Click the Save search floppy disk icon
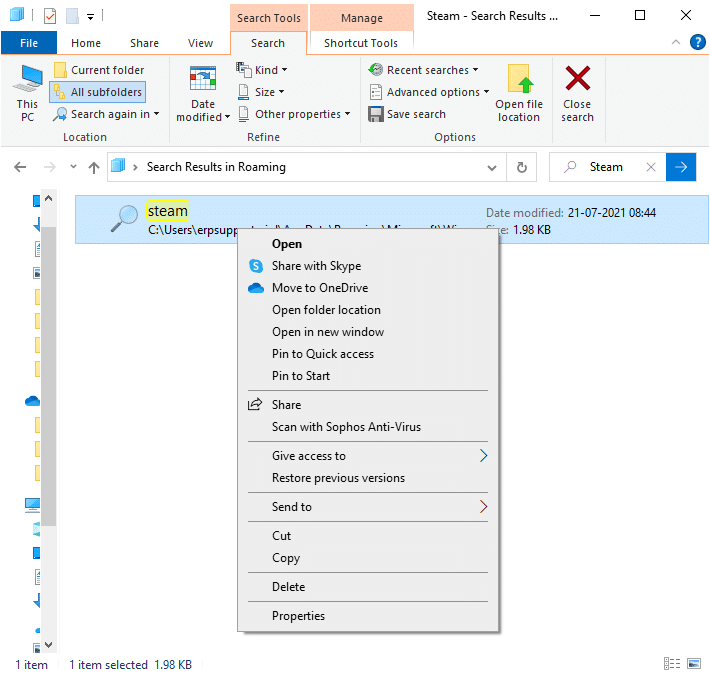Screen dimensions: 710x677 tap(376, 114)
